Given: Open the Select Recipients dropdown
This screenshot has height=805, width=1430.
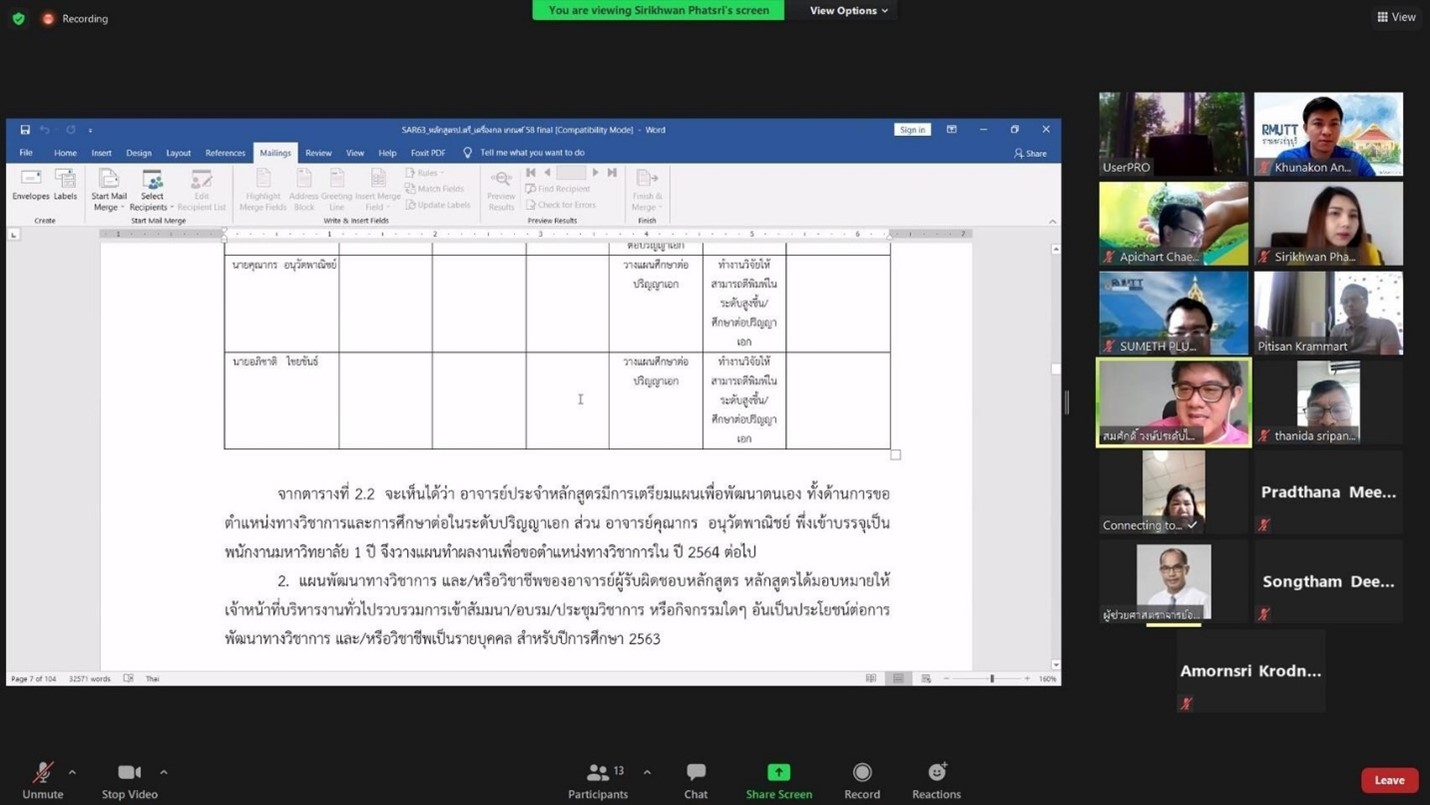Looking at the screenshot, I should click(152, 190).
